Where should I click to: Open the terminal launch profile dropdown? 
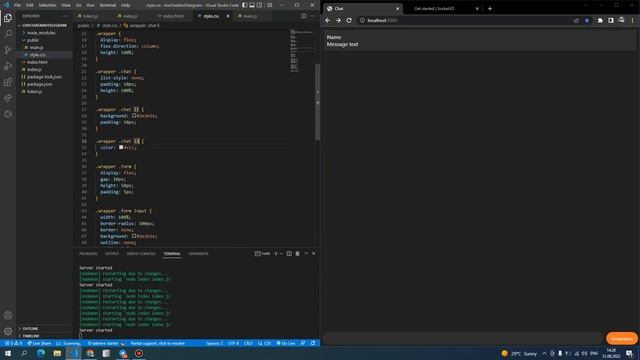click(281, 253)
